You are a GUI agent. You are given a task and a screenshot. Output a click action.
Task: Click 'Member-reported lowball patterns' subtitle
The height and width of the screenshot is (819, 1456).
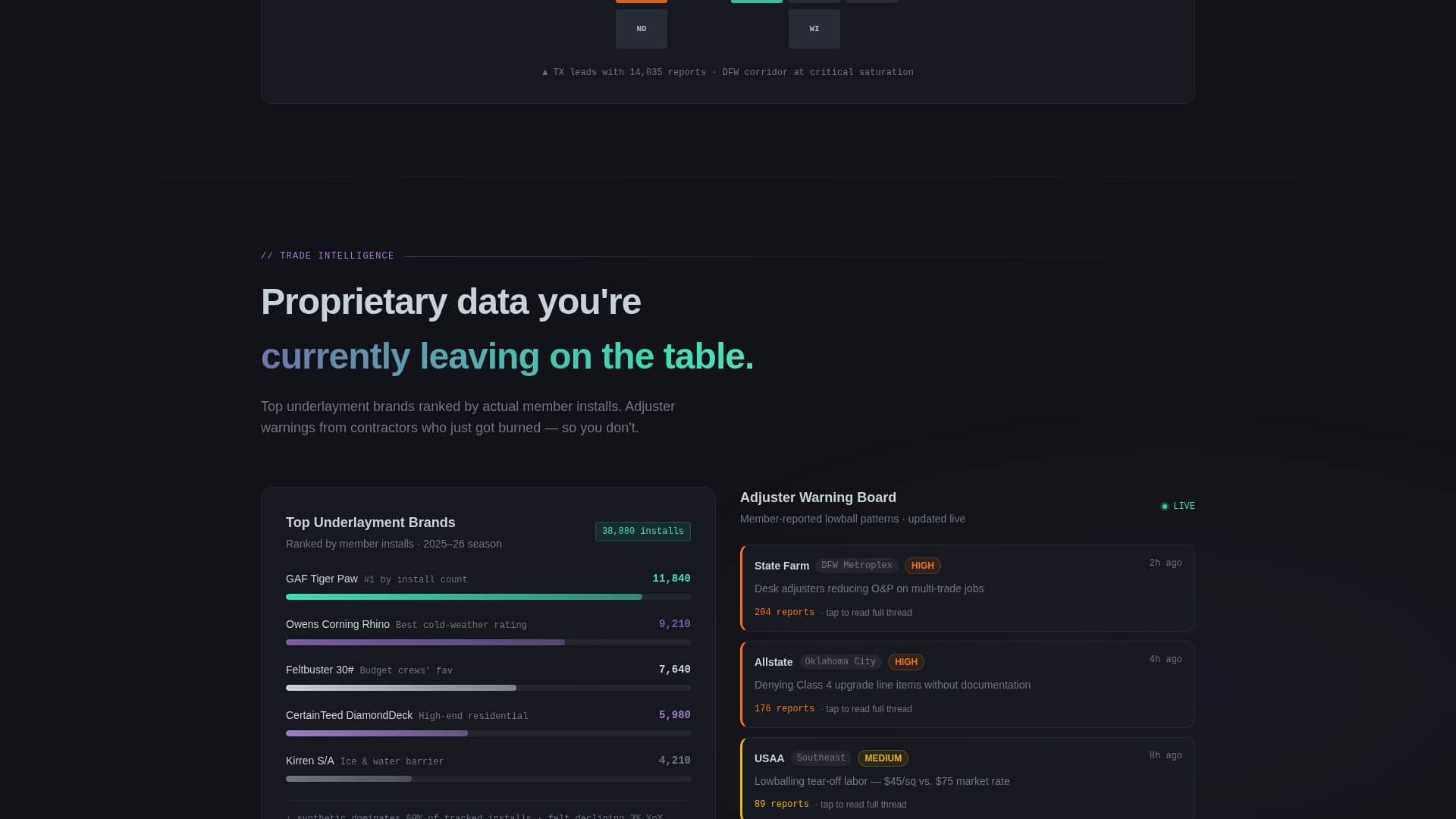[852, 519]
